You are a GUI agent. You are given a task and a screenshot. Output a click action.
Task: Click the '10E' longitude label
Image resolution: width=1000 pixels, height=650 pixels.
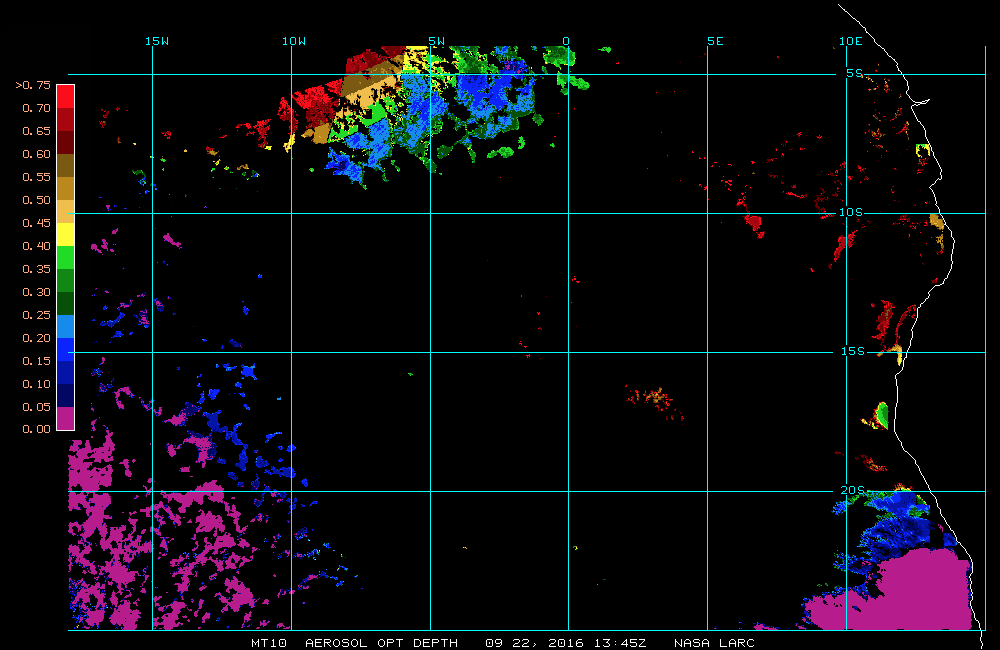tap(851, 41)
